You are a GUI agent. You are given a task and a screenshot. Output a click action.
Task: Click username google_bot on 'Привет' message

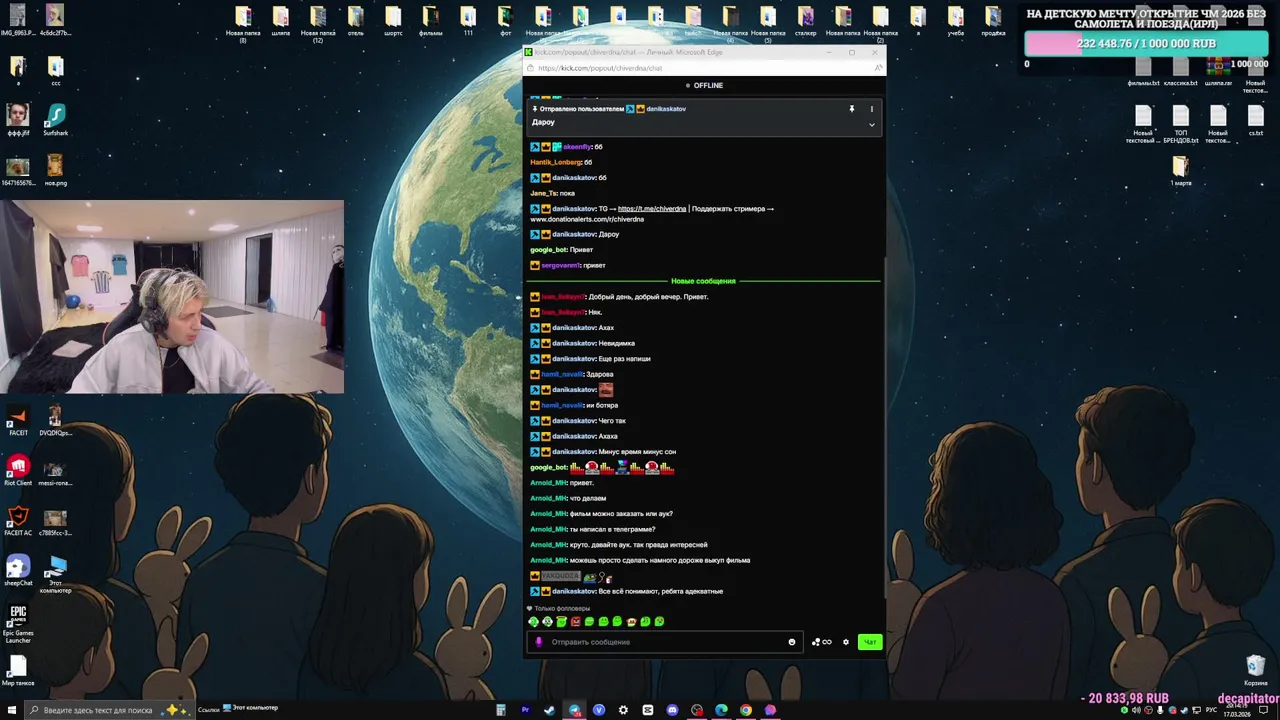548,250
